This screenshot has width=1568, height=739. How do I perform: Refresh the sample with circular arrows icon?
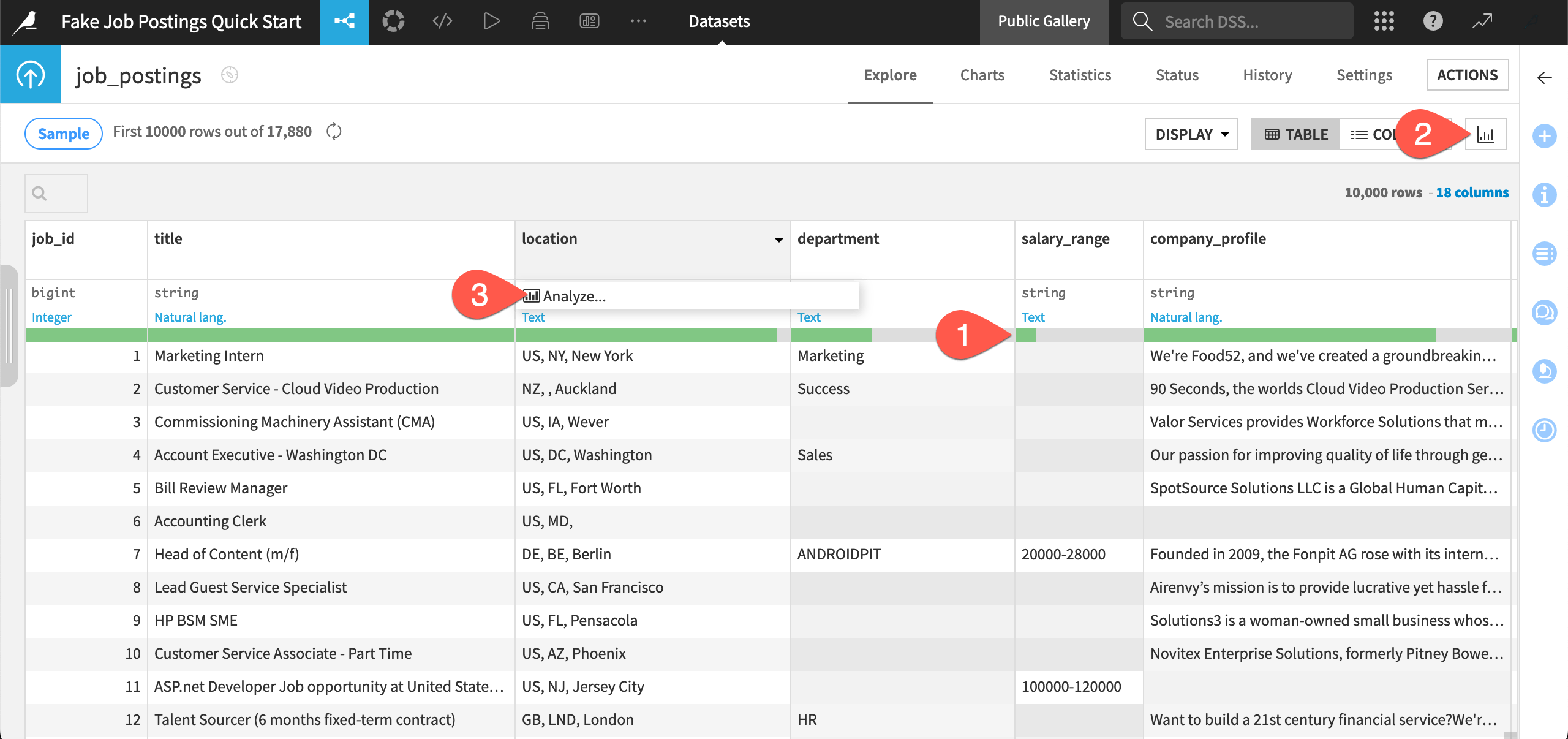pyautogui.click(x=334, y=132)
